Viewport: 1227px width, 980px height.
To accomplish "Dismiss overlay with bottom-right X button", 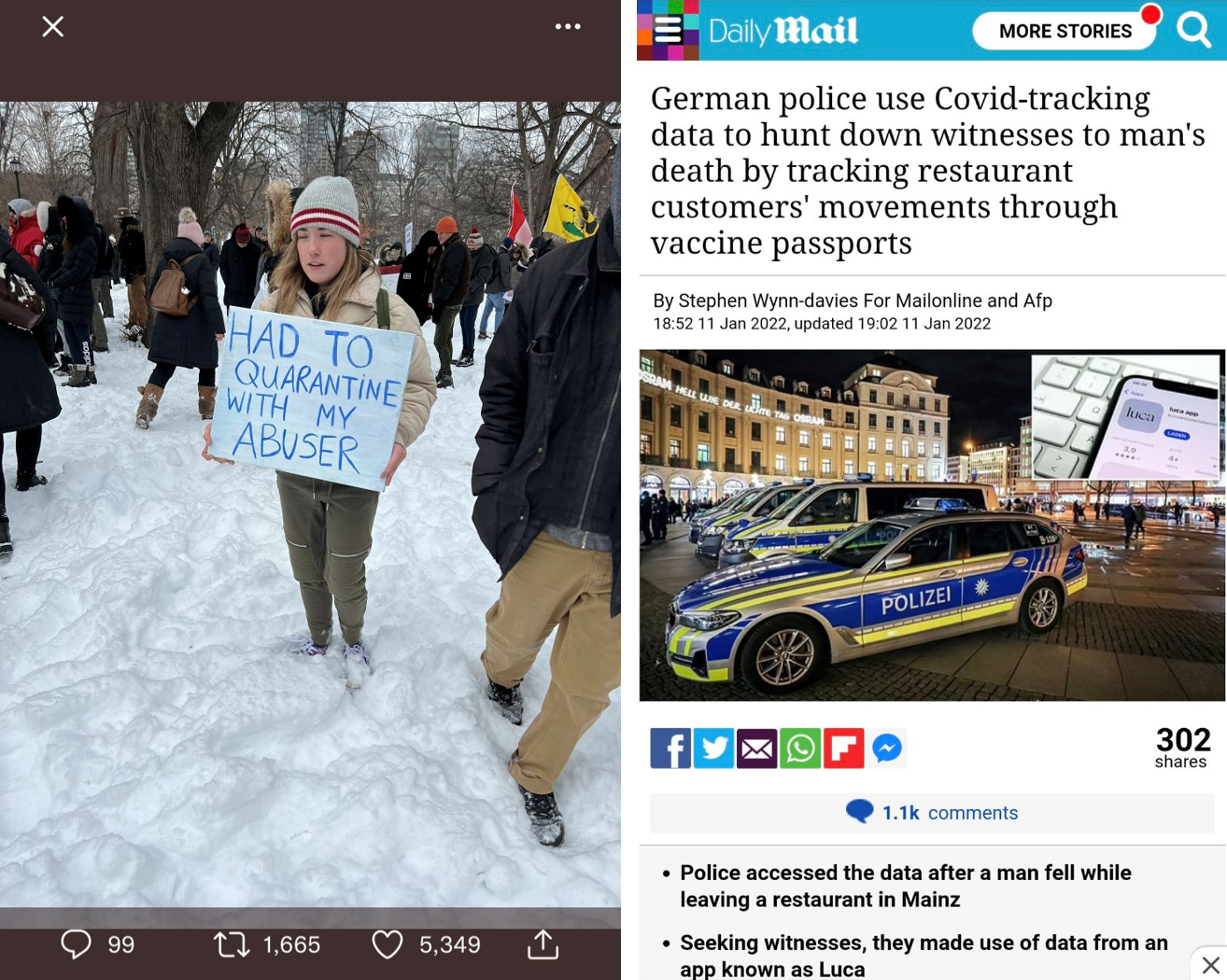I will point(1210,964).
